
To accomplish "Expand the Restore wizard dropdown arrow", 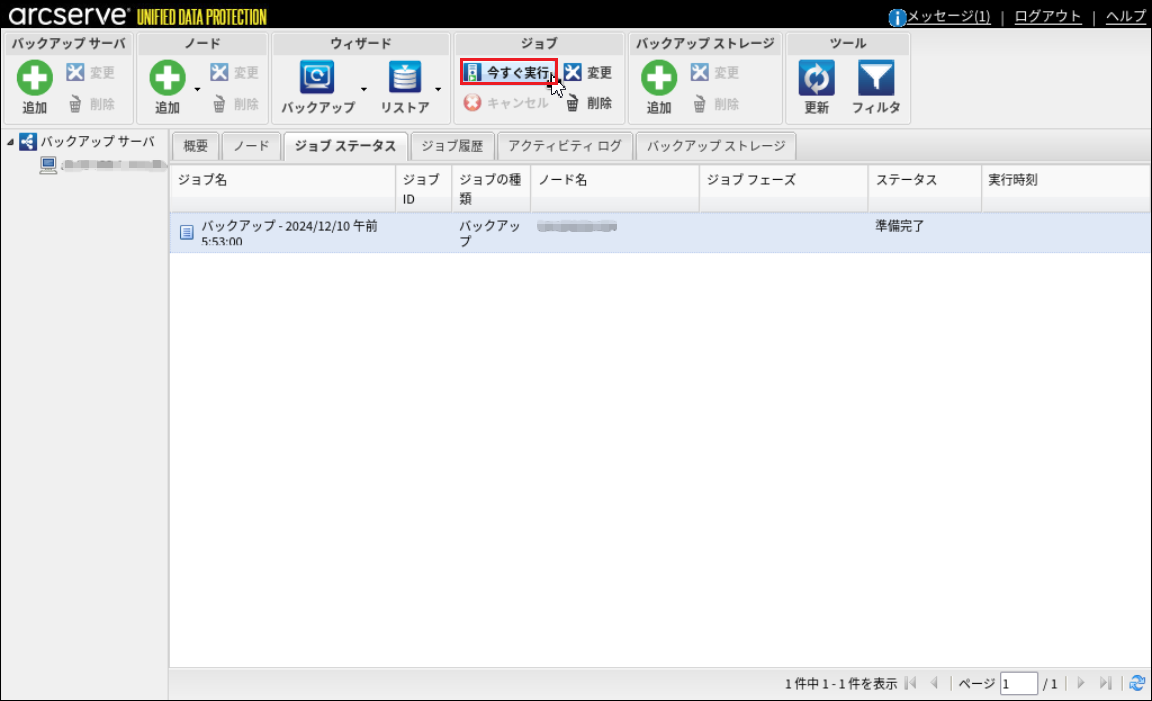I will tap(438, 90).
